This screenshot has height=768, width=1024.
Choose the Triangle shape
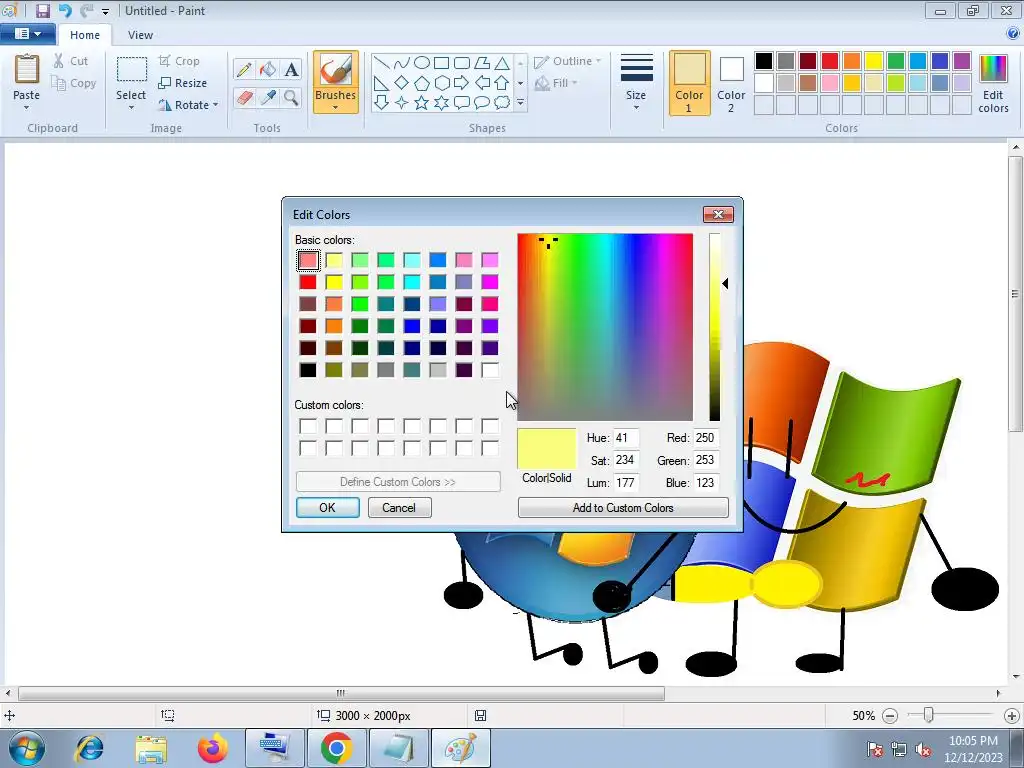pyautogui.click(x=502, y=63)
